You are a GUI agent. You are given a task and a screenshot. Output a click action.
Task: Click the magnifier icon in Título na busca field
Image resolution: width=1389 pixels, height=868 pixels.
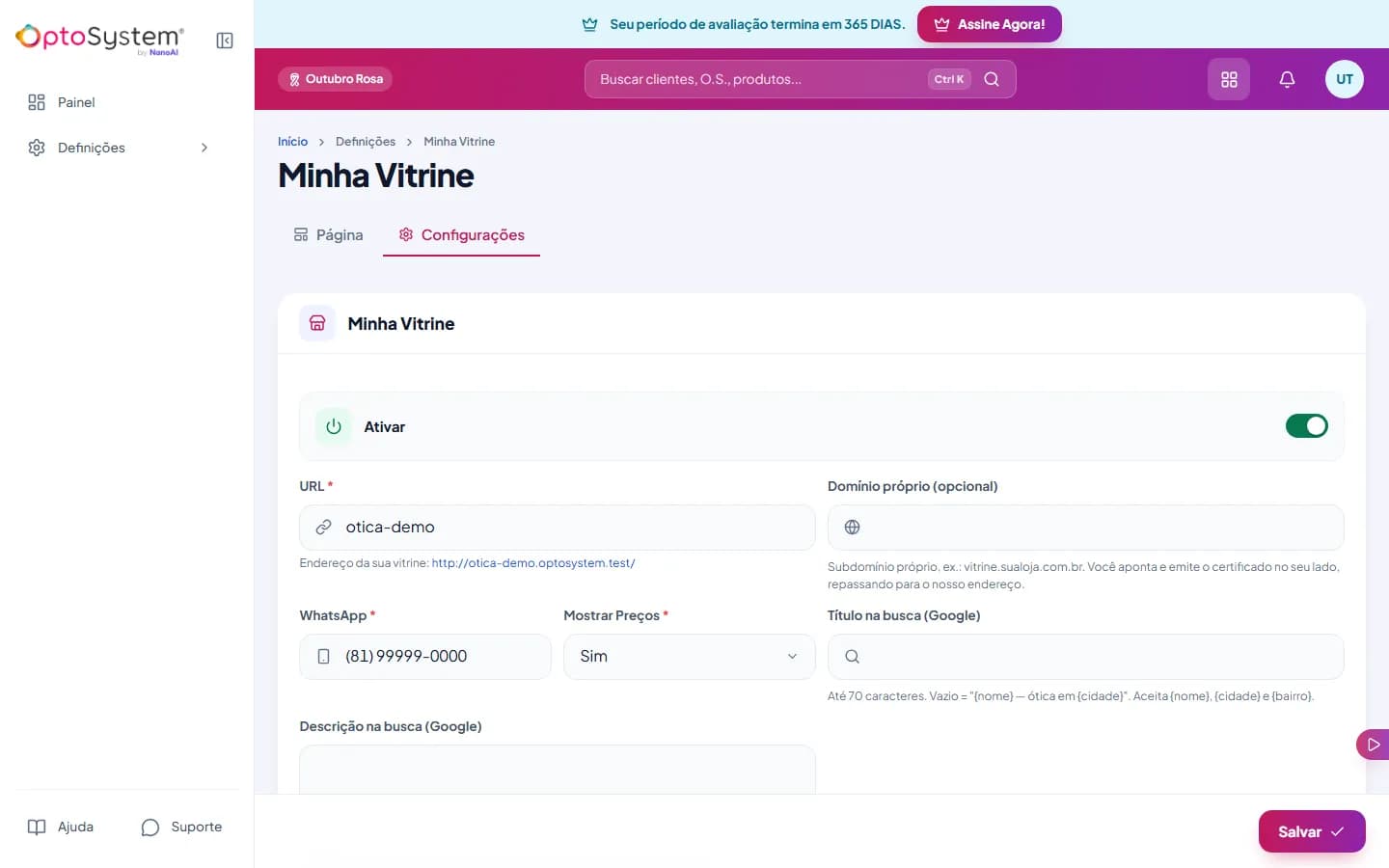click(852, 657)
